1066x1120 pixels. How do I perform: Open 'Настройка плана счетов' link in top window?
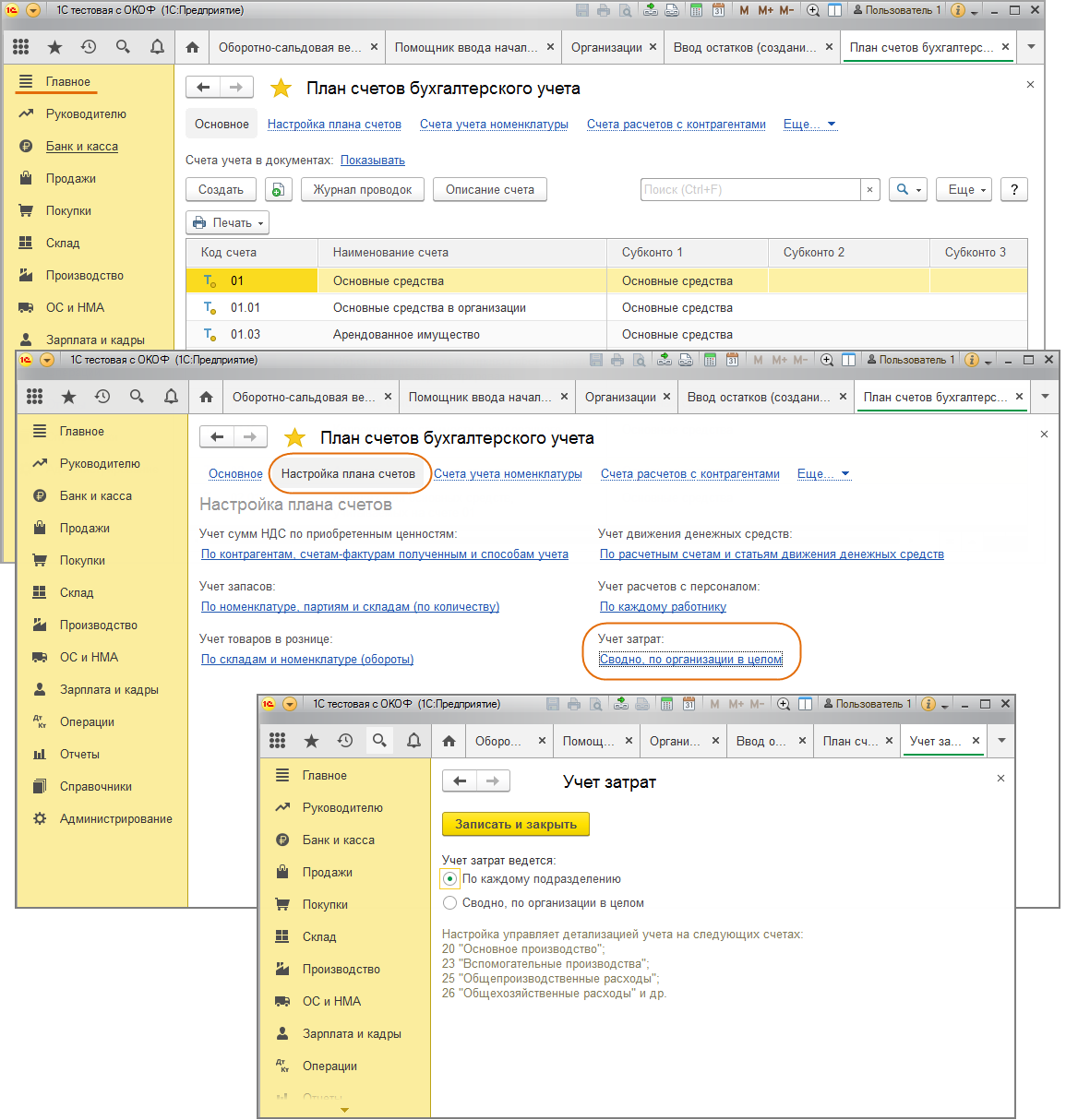pyautogui.click(x=334, y=124)
